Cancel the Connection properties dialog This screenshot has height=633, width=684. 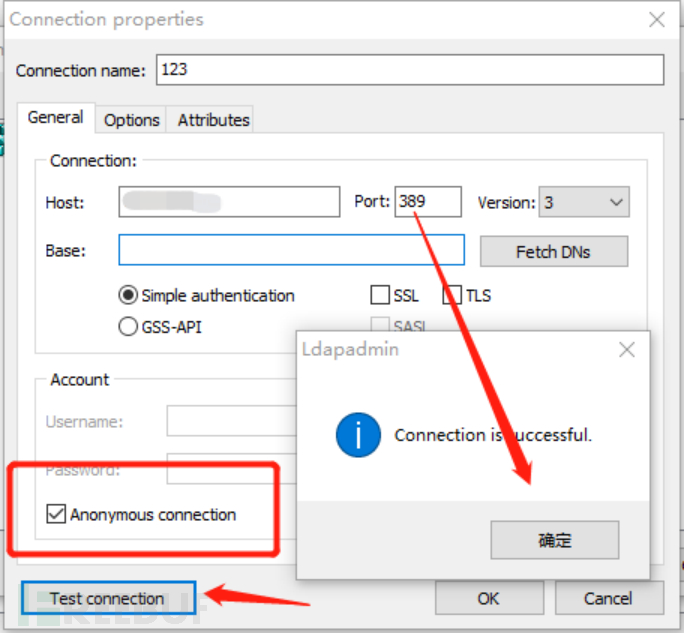pos(607,598)
